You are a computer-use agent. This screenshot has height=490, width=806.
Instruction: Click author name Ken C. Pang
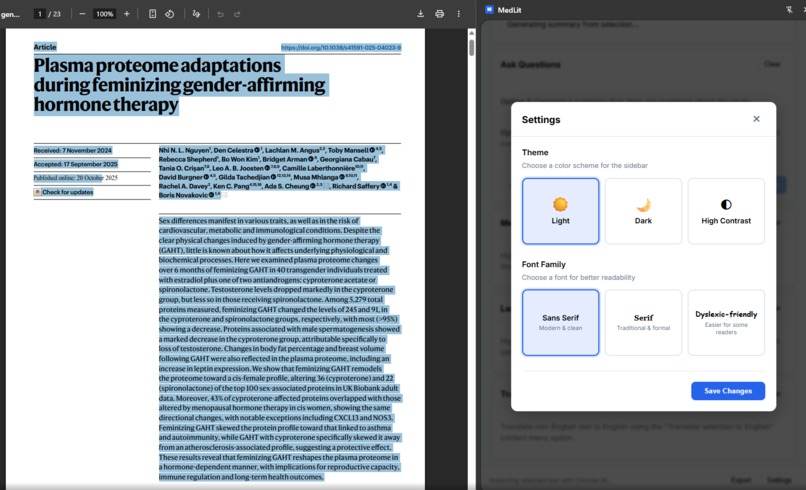coord(231,186)
